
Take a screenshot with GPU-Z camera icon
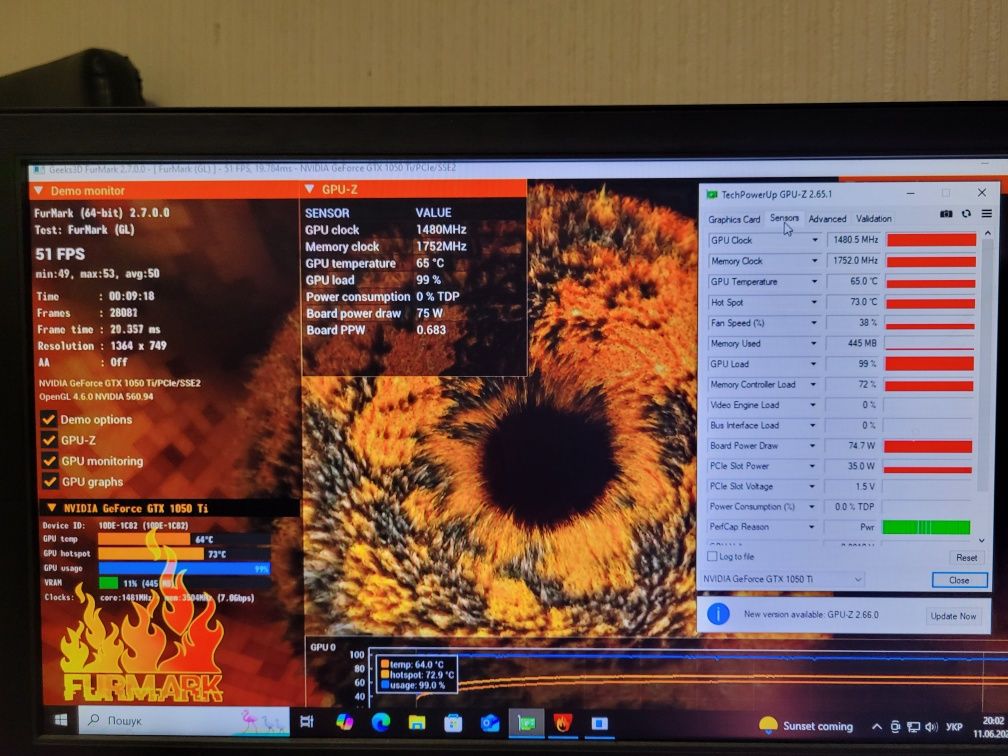tap(946, 214)
